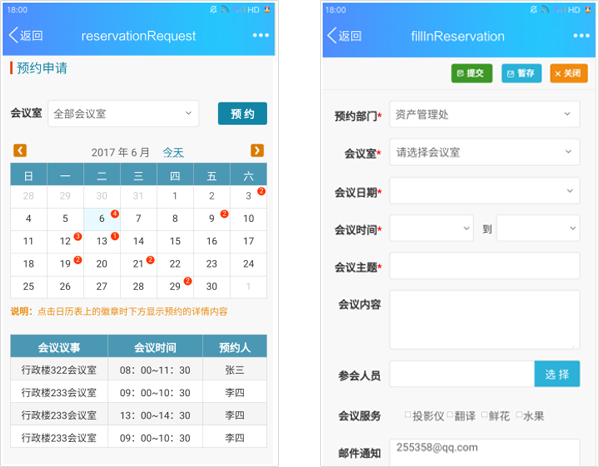This screenshot has height=467, width=599.
Task: Click the red badge on June 6
Action: pyautogui.click(x=115, y=214)
